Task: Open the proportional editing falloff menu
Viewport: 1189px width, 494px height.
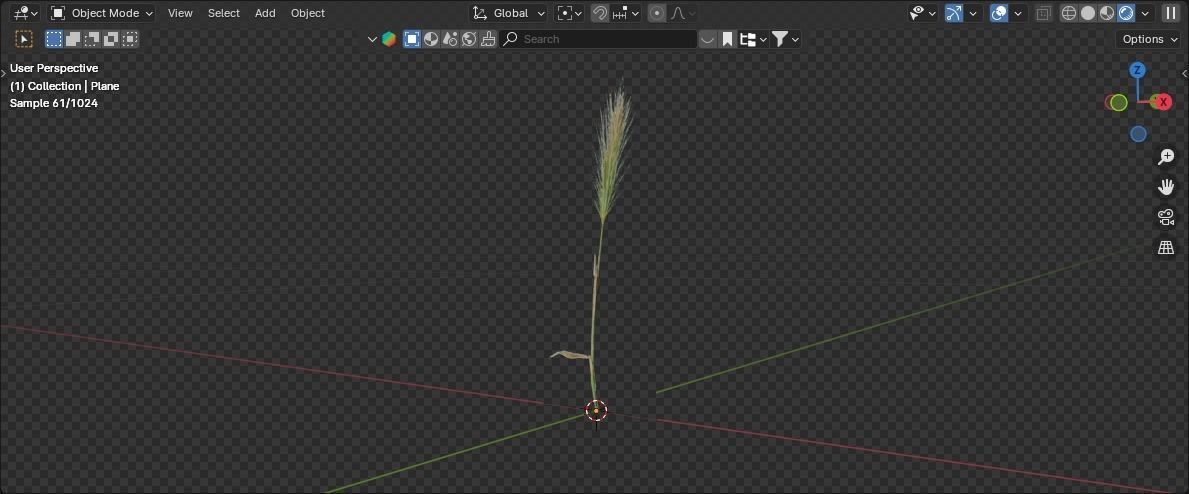Action: 682,13
